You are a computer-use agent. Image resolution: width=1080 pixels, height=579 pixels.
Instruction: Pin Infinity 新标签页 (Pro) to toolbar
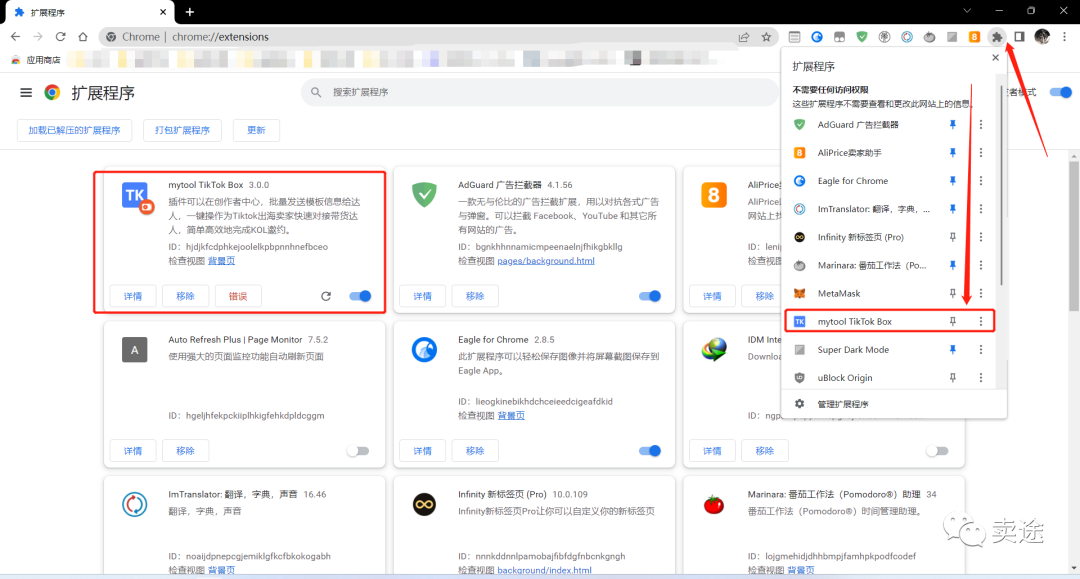[x=953, y=237]
